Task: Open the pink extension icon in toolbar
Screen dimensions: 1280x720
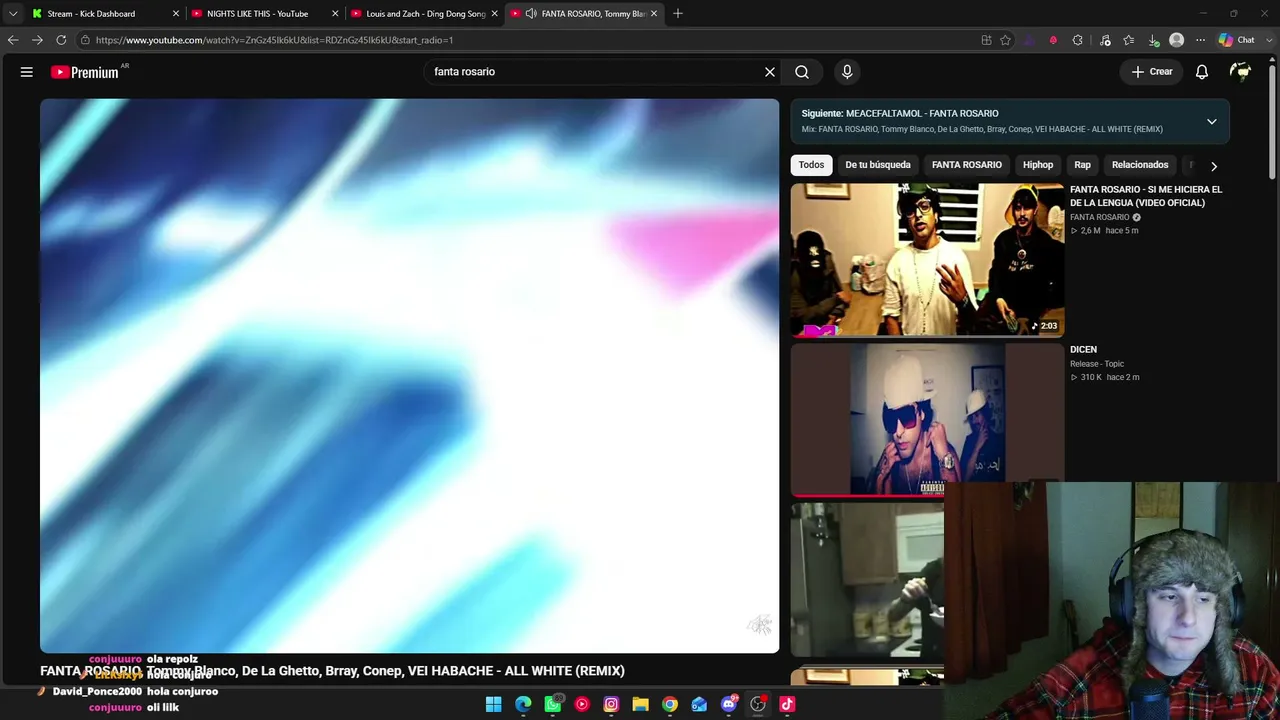Action: point(1053,40)
